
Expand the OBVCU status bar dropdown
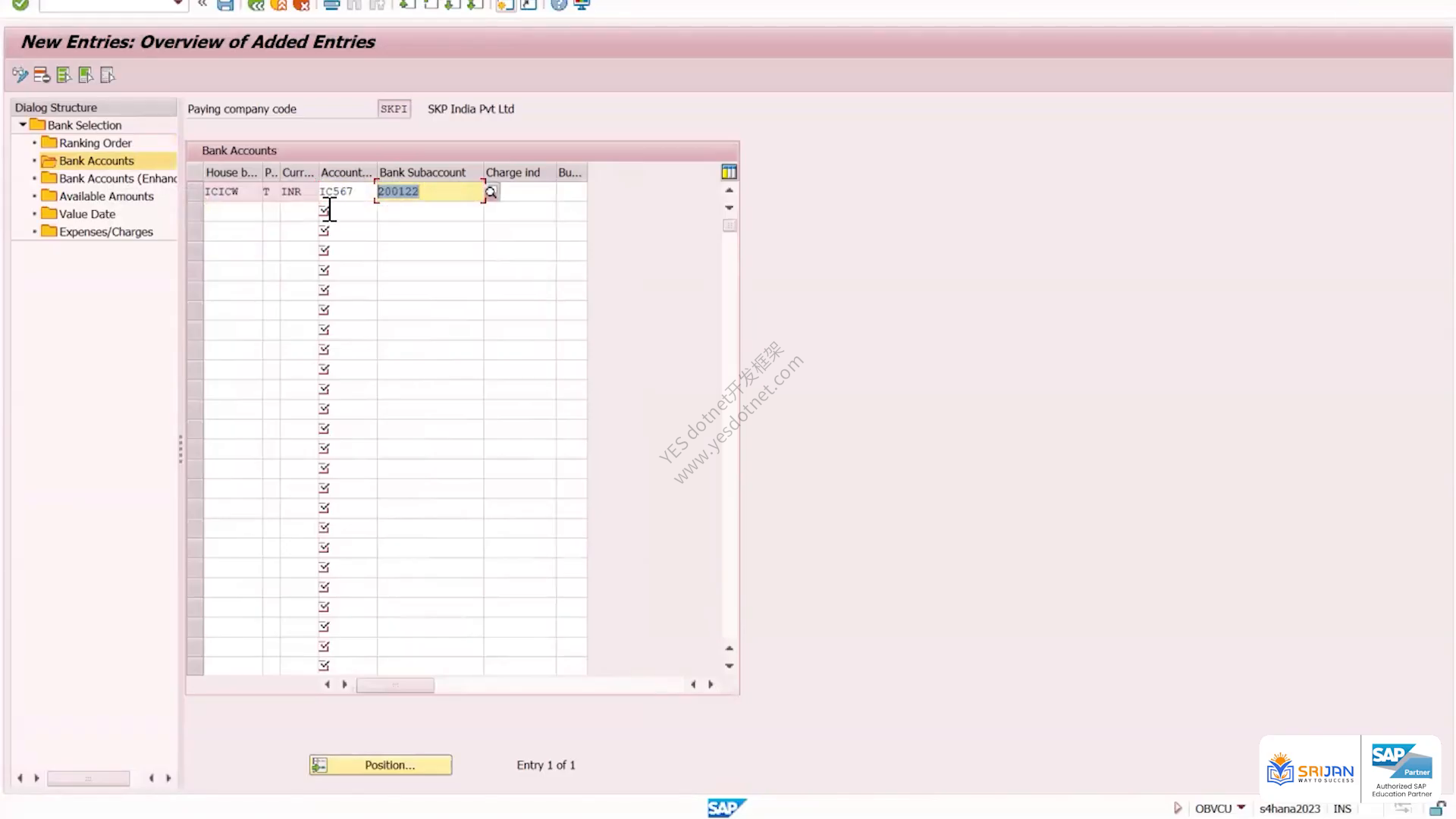point(1241,807)
